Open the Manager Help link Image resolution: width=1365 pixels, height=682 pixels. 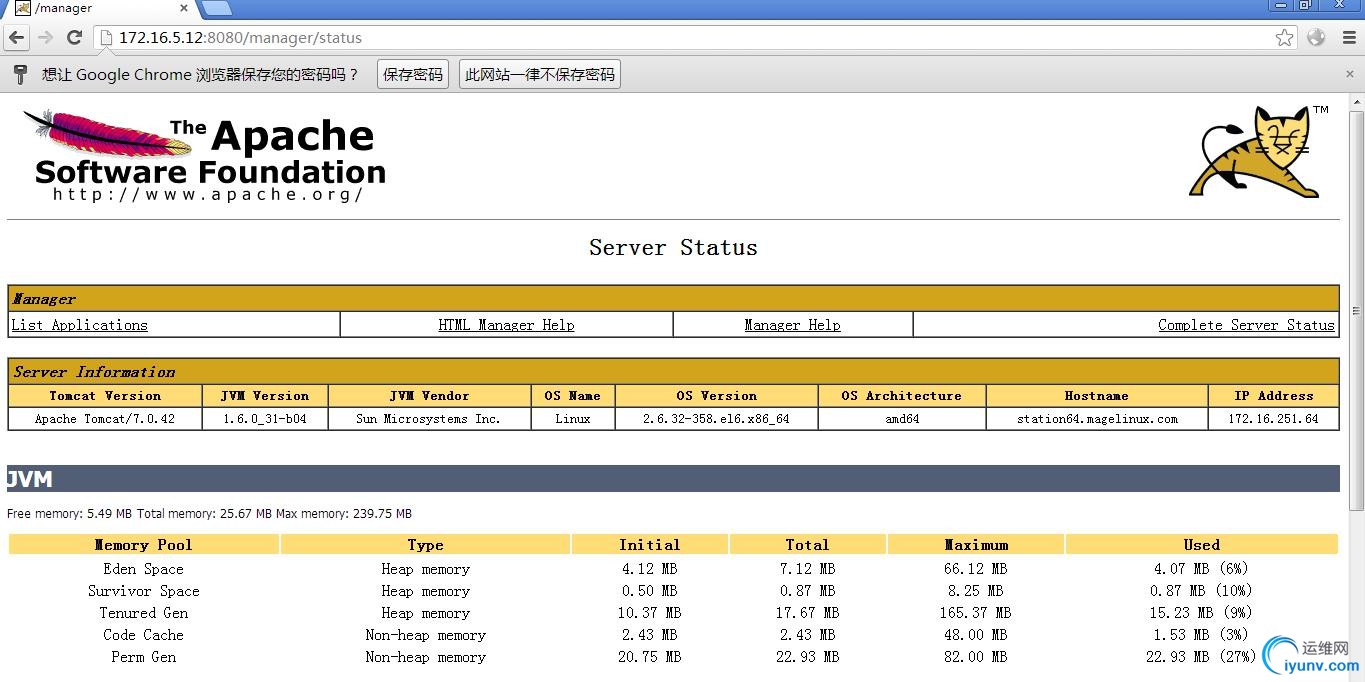[x=792, y=325]
